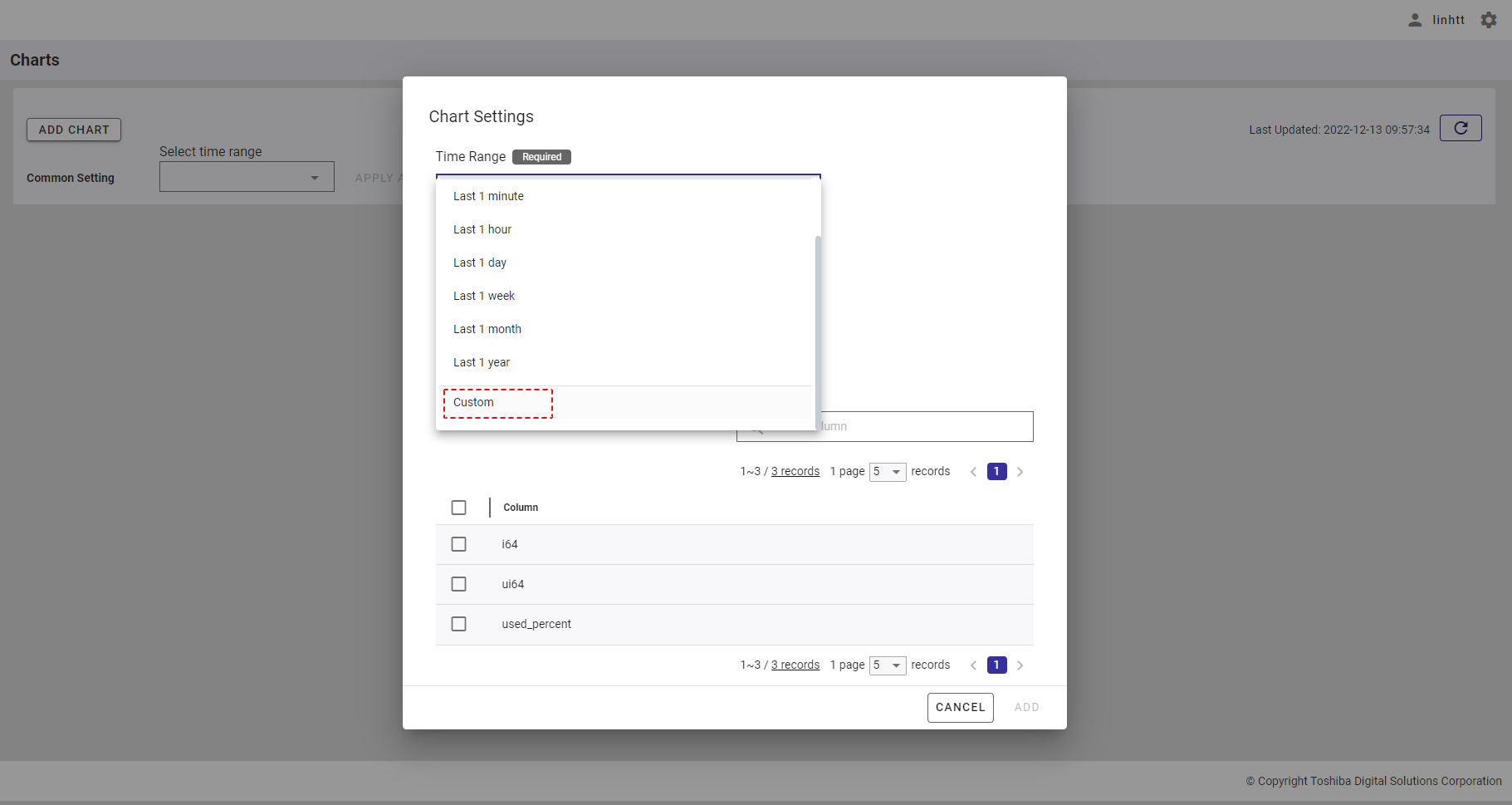Click the user profile icon near linhtt
1512x805 pixels.
point(1415,20)
